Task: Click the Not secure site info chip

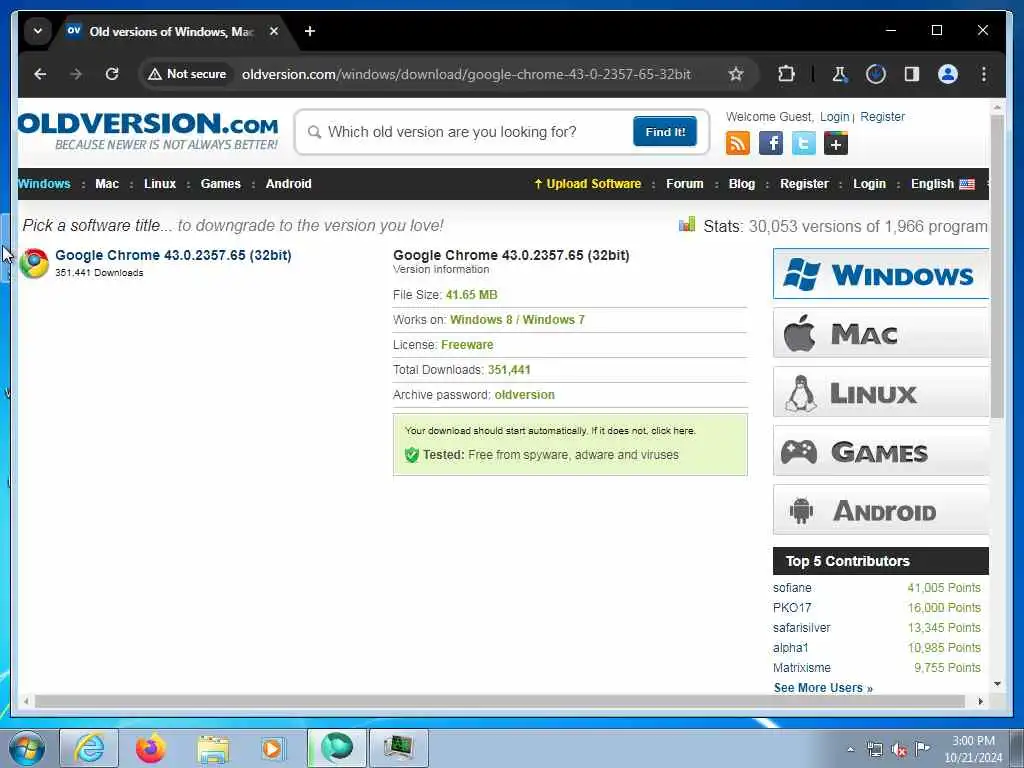Action: (187, 74)
